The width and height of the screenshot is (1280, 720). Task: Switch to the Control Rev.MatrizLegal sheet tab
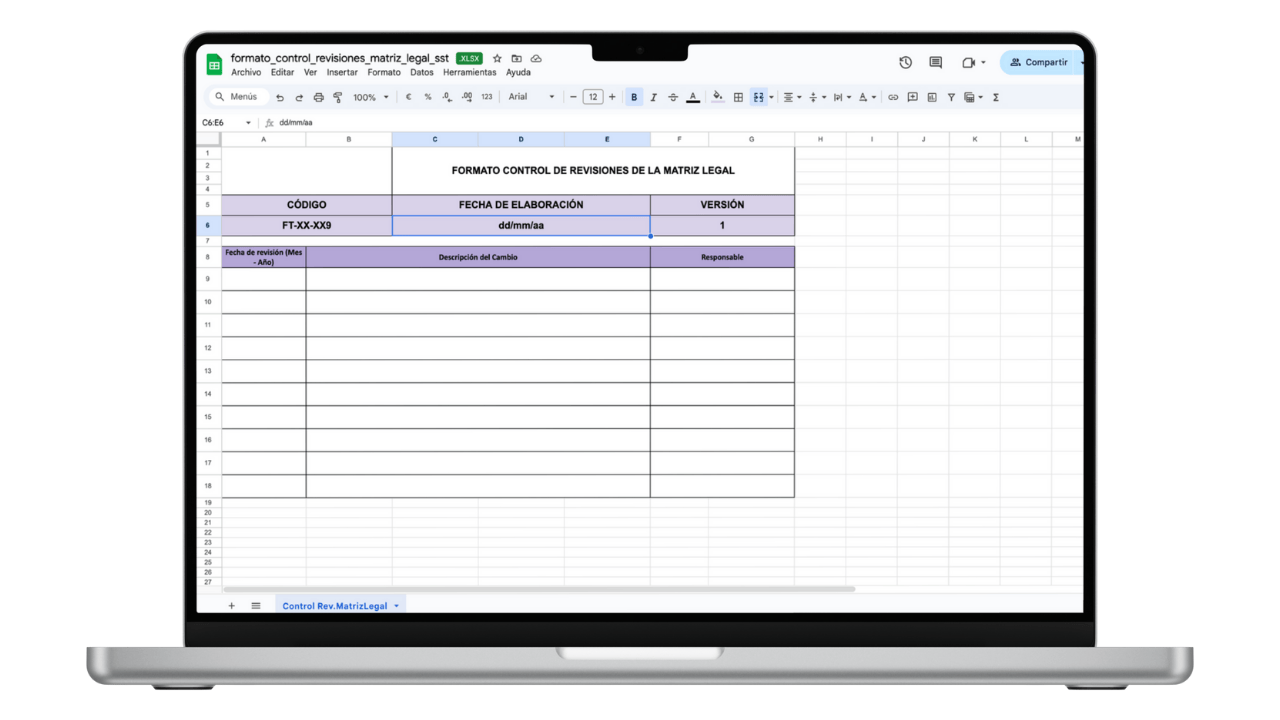[x=334, y=605]
